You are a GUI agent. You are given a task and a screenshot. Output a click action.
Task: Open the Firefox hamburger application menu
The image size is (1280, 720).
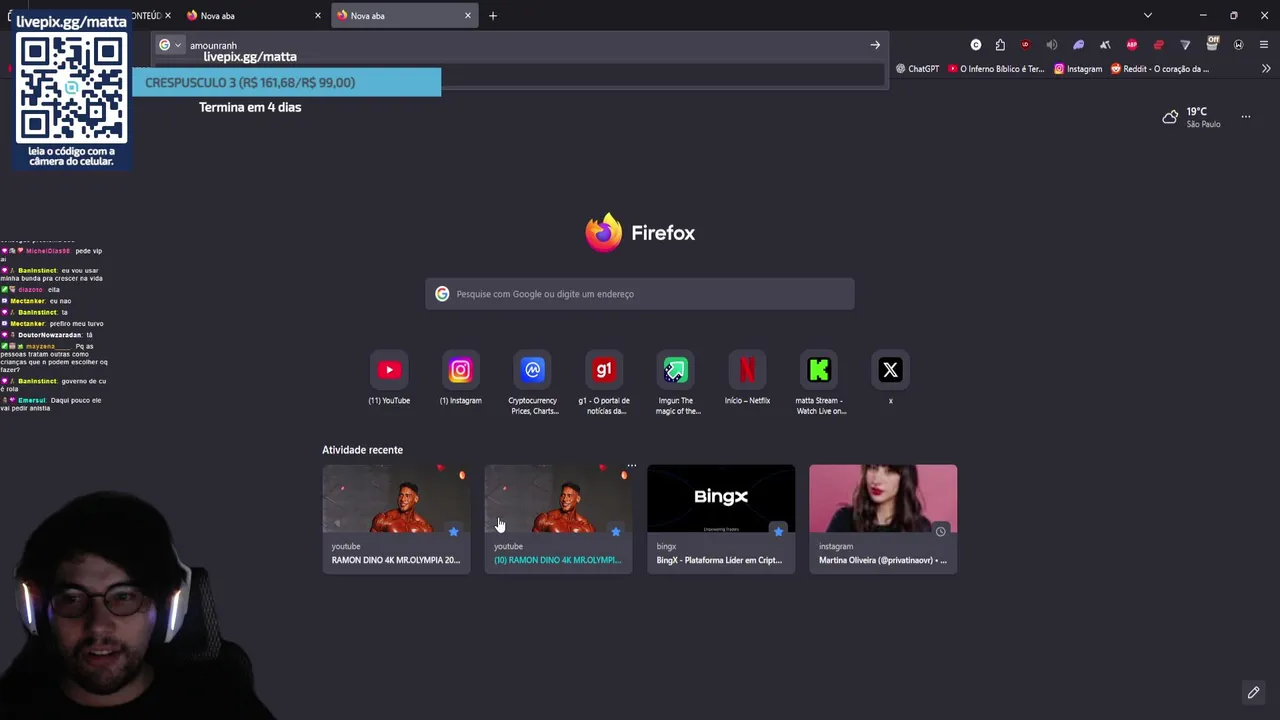tap(1264, 45)
